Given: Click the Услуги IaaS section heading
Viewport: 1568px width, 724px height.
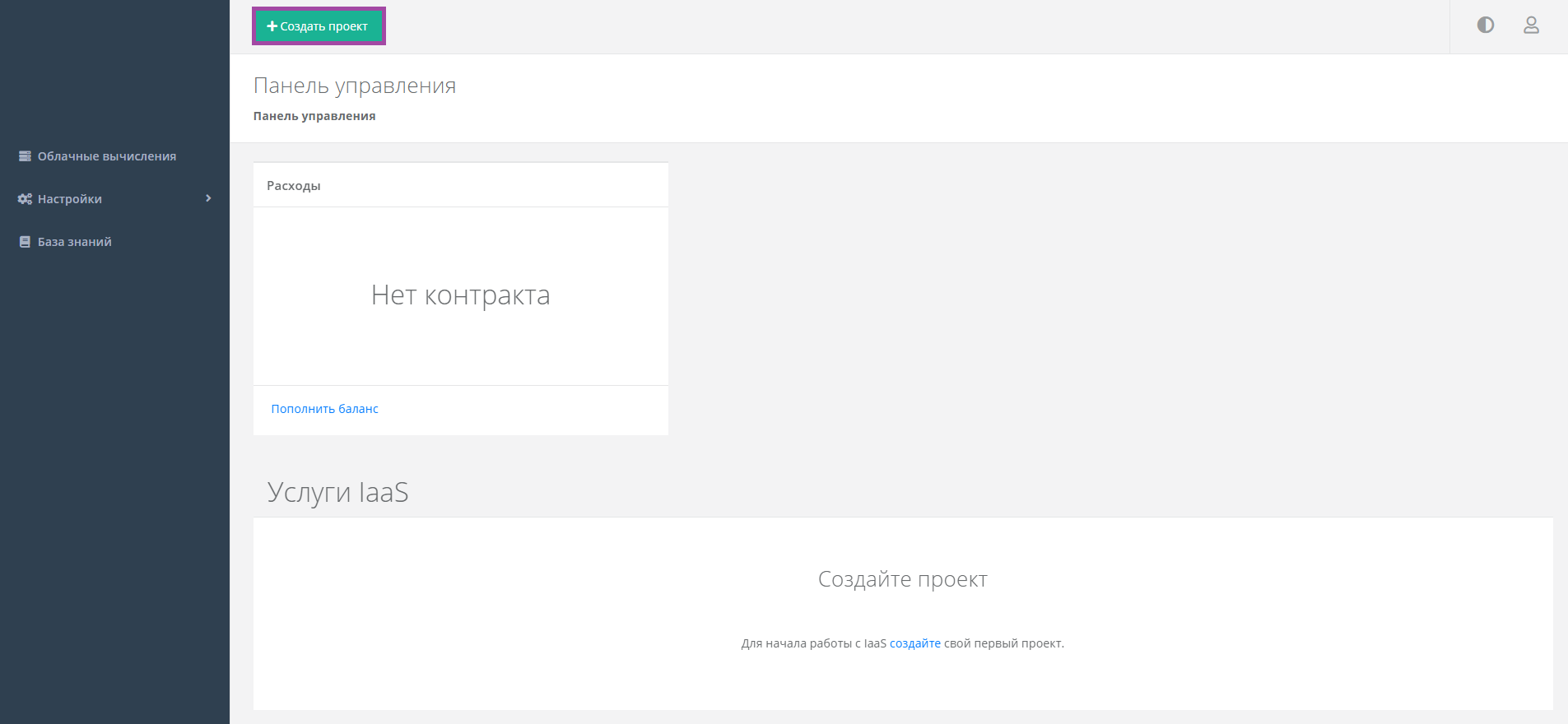Looking at the screenshot, I should 337,492.
